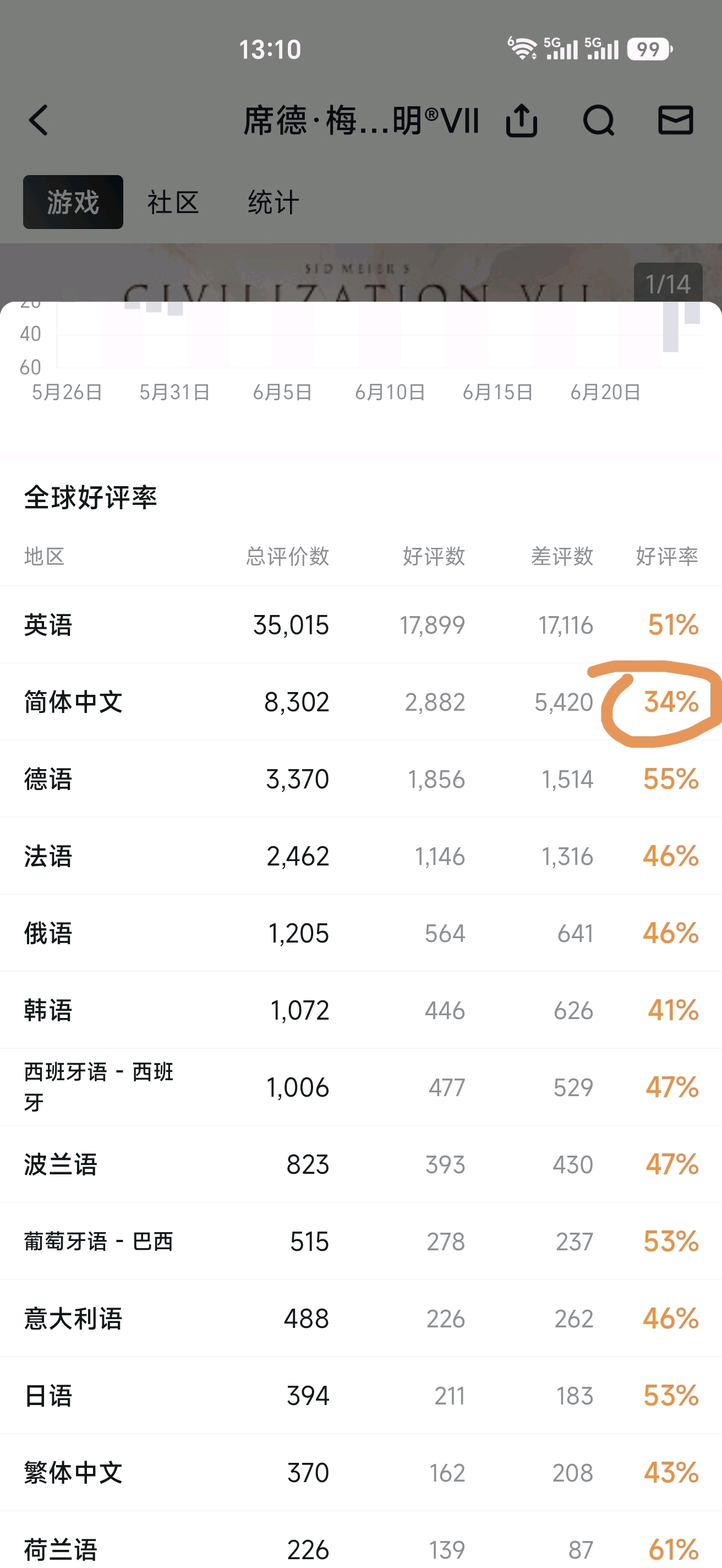
Task: Tap the search magnifier icon
Action: pyautogui.click(x=599, y=120)
